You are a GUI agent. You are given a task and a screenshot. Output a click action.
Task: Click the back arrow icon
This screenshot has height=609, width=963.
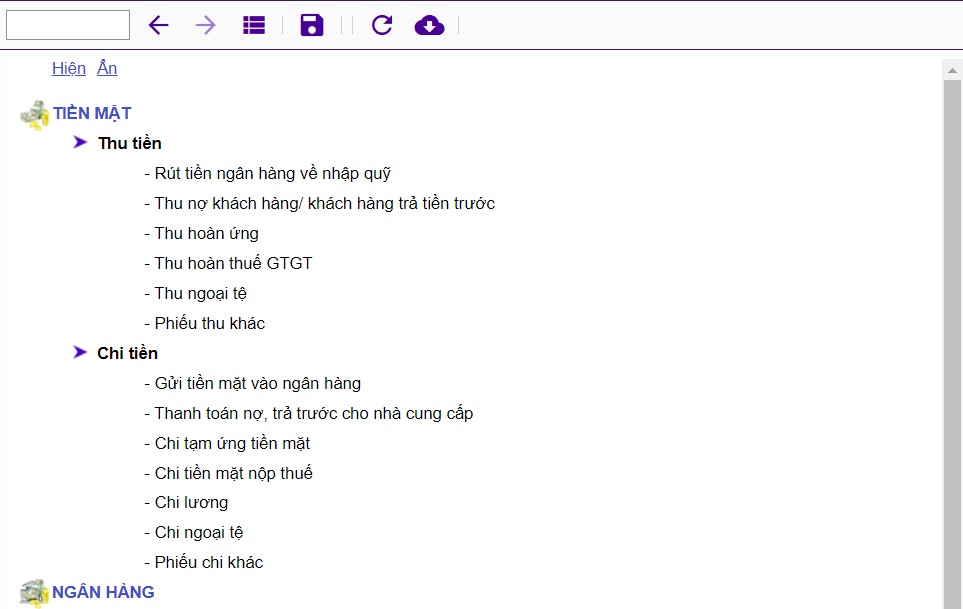(158, 25)
